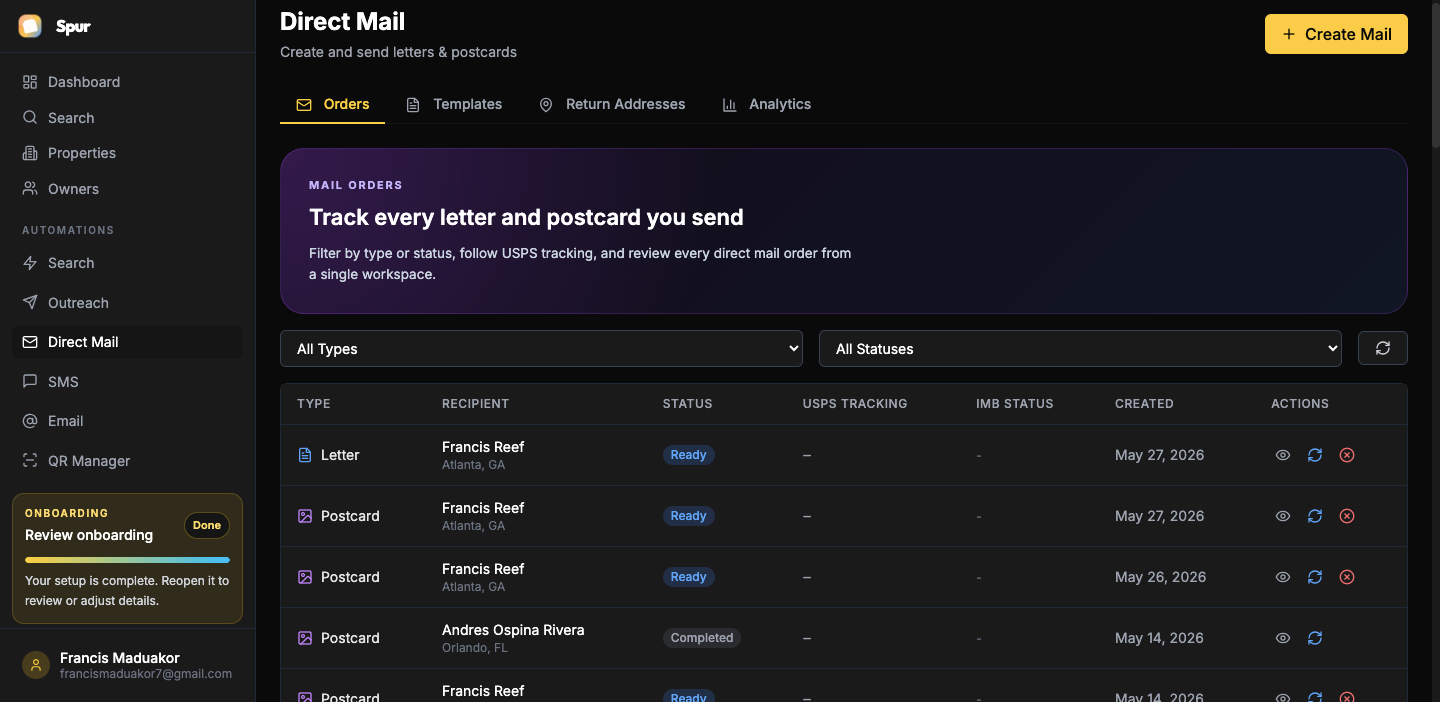Click Orlando, FL location text
Image resolution: width=1440 pixels, height=702 pixels.
click(x=475, y=648)
